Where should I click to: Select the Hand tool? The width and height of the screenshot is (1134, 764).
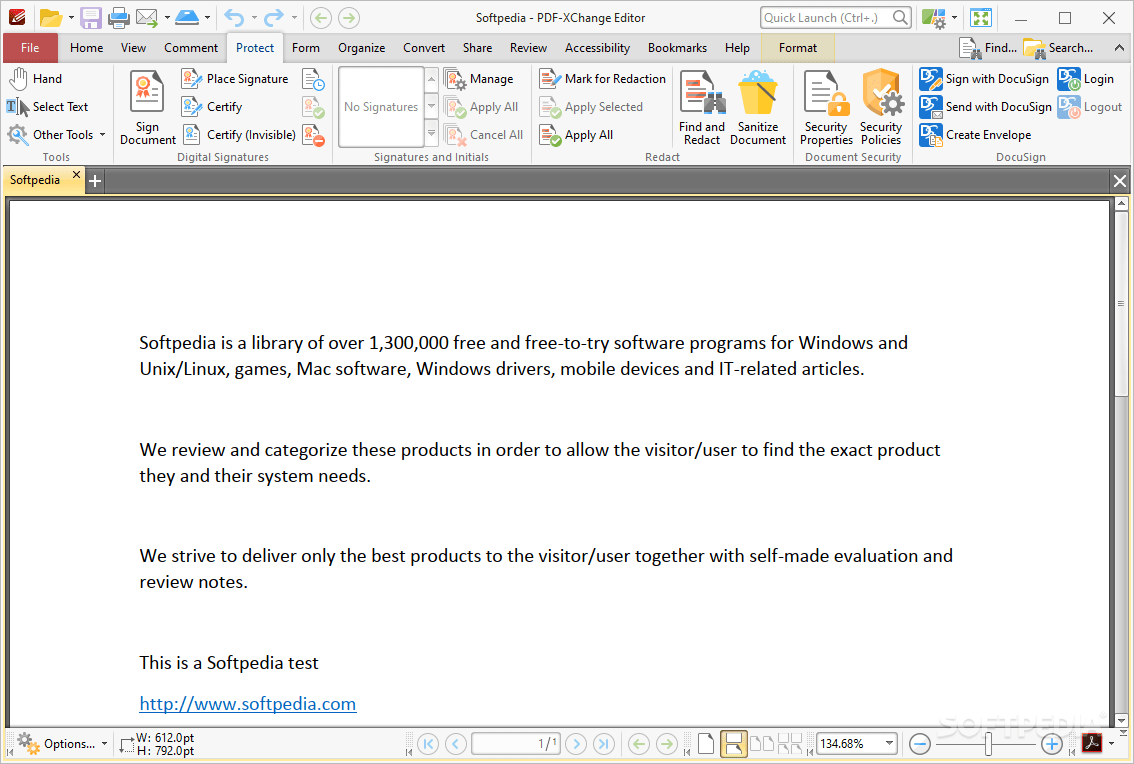tap(35, 79)
